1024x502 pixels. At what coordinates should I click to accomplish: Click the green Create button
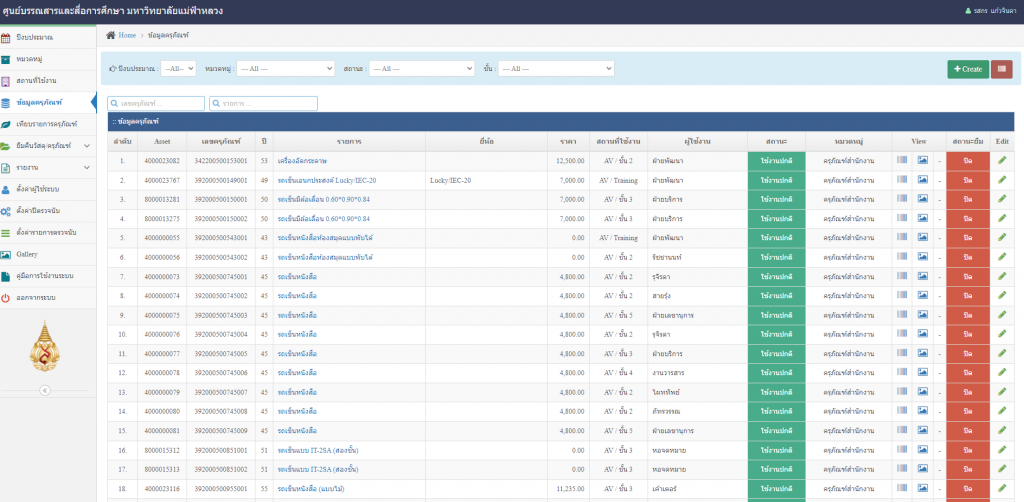pyautogui.click(x=967, y=69)
